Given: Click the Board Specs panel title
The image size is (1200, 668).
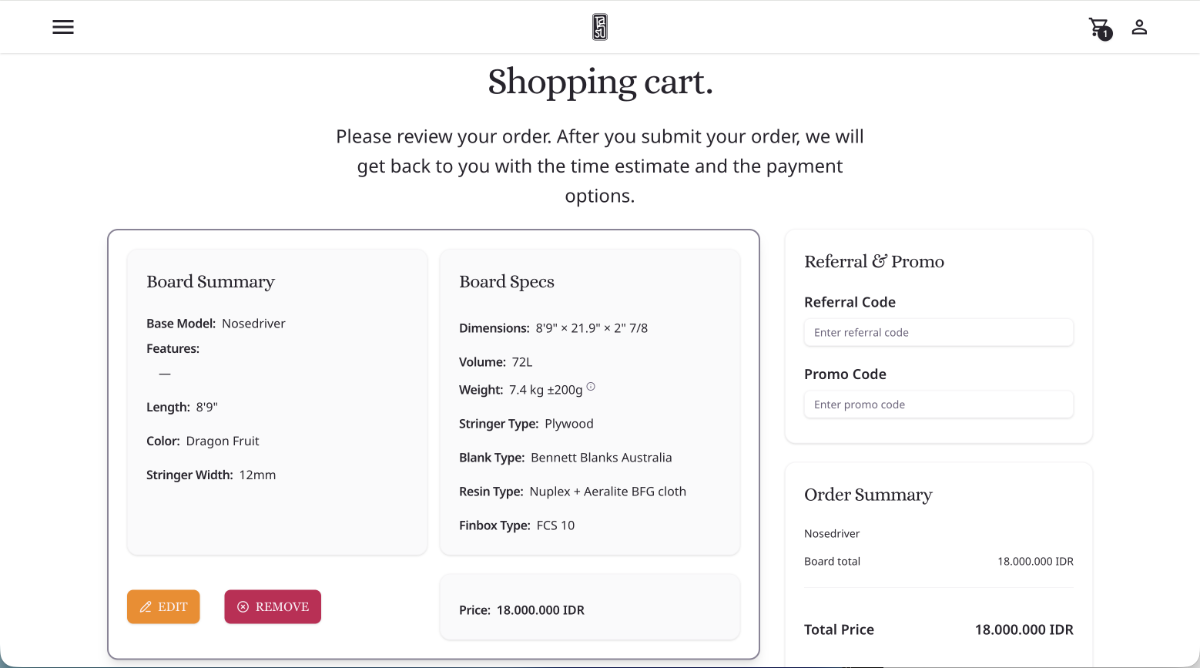Looking at the screenshot, I should point(506,282).
